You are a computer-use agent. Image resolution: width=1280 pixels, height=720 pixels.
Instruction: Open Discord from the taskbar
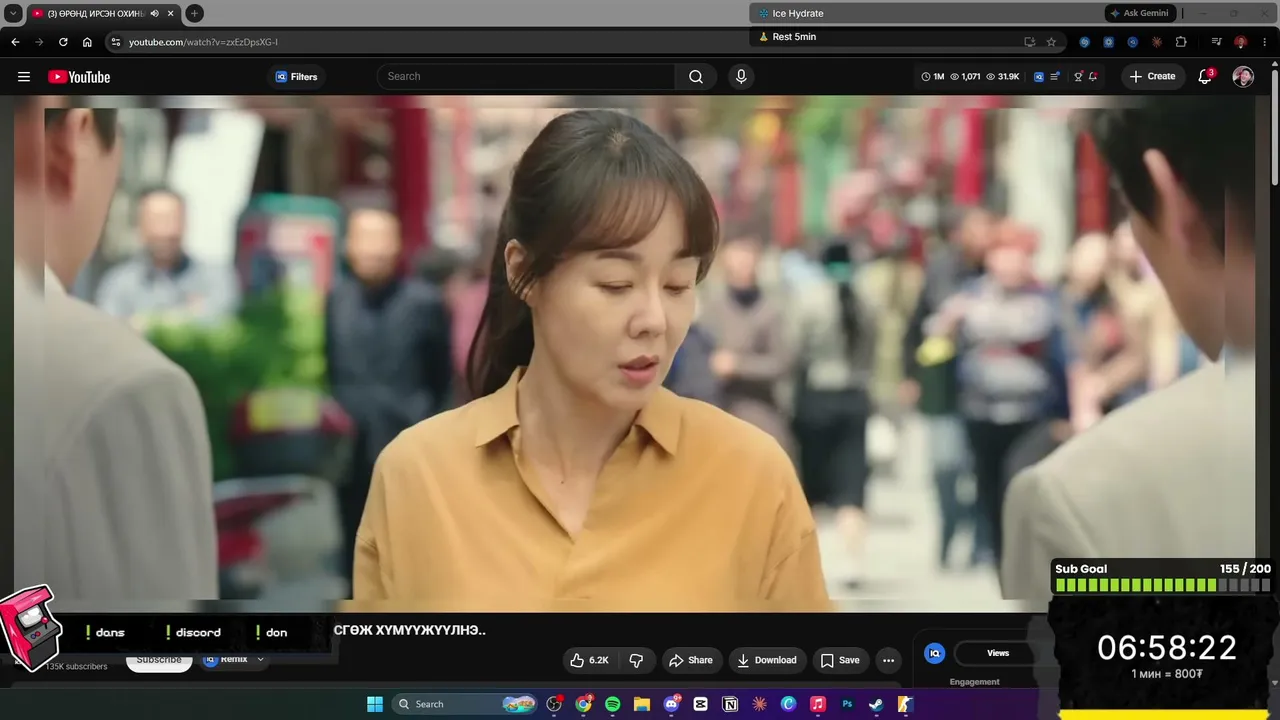coord(671,704)
